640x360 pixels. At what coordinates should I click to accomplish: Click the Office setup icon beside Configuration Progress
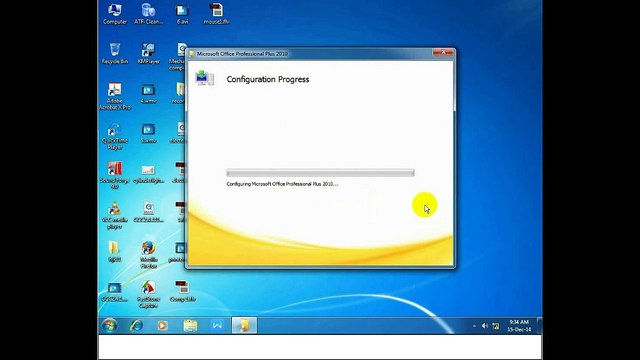tap(204, 78)
